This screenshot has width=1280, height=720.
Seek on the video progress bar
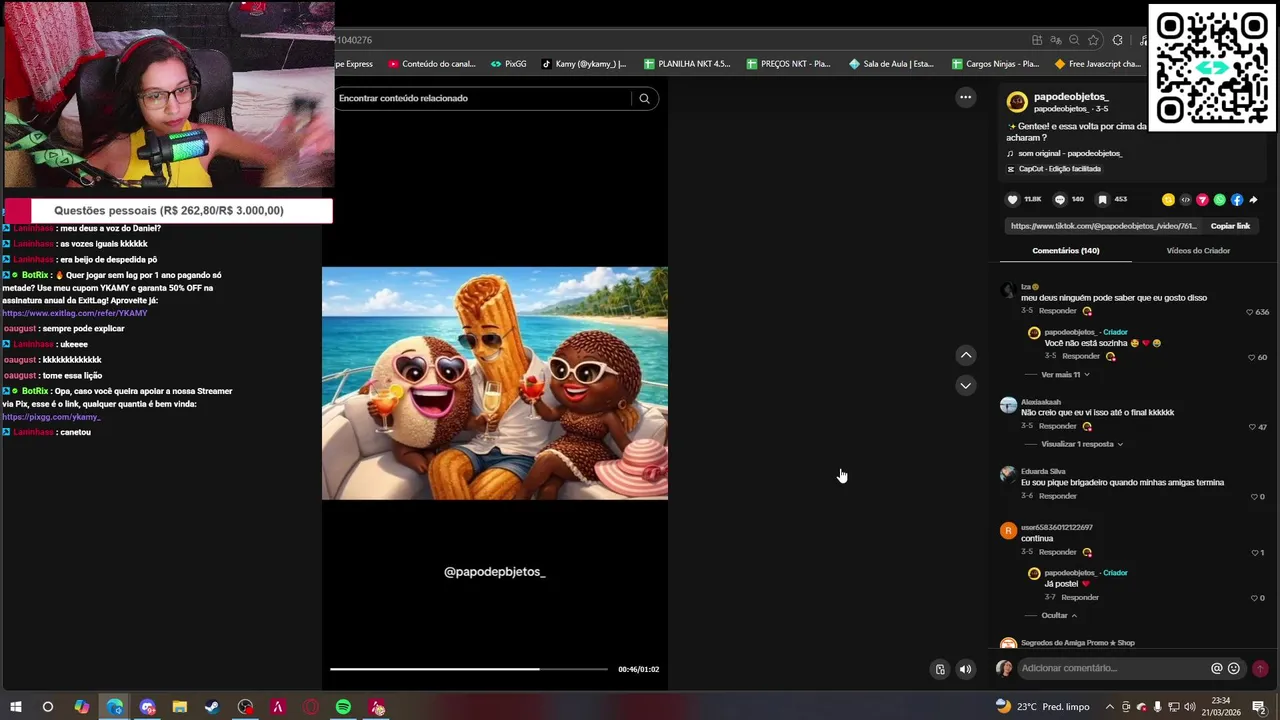(x=468, y=669)
